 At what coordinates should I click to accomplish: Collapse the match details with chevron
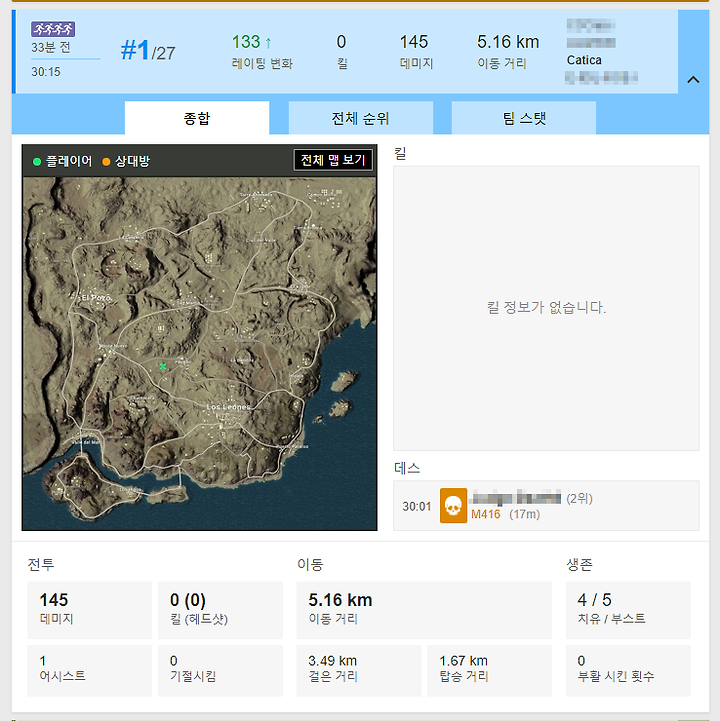[x=693, y=80]
